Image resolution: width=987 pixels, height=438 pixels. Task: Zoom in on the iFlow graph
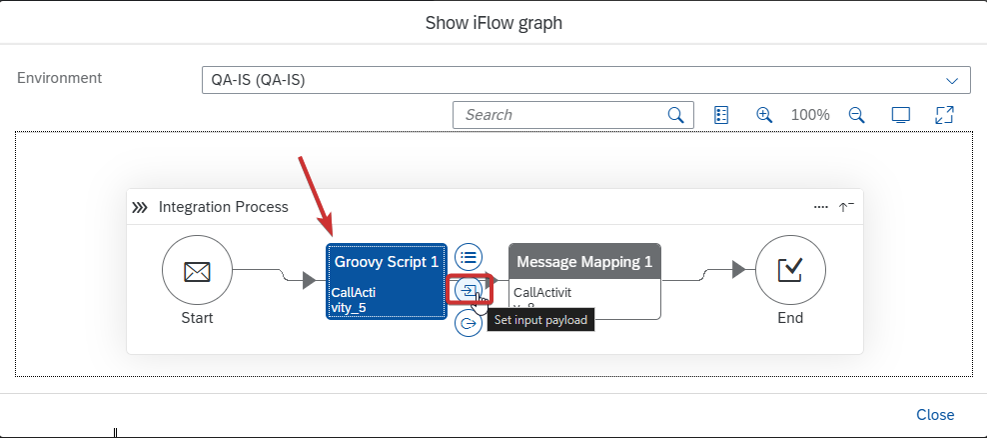tap(764, 115)
